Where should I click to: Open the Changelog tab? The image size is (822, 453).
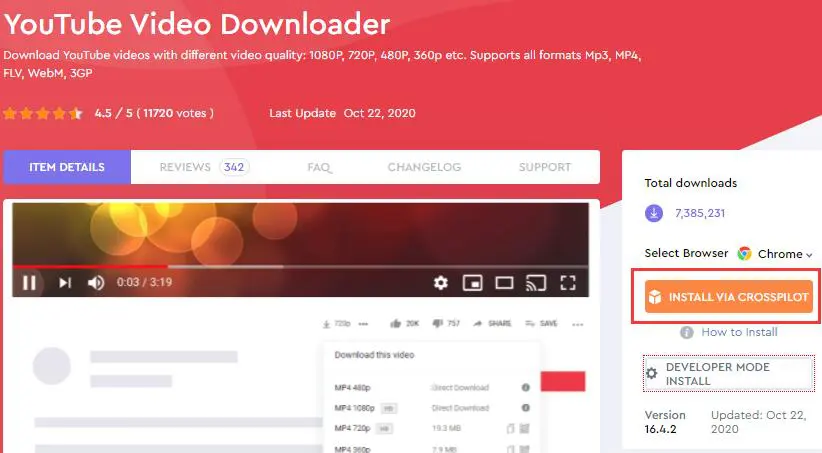(x=424, y=167)
